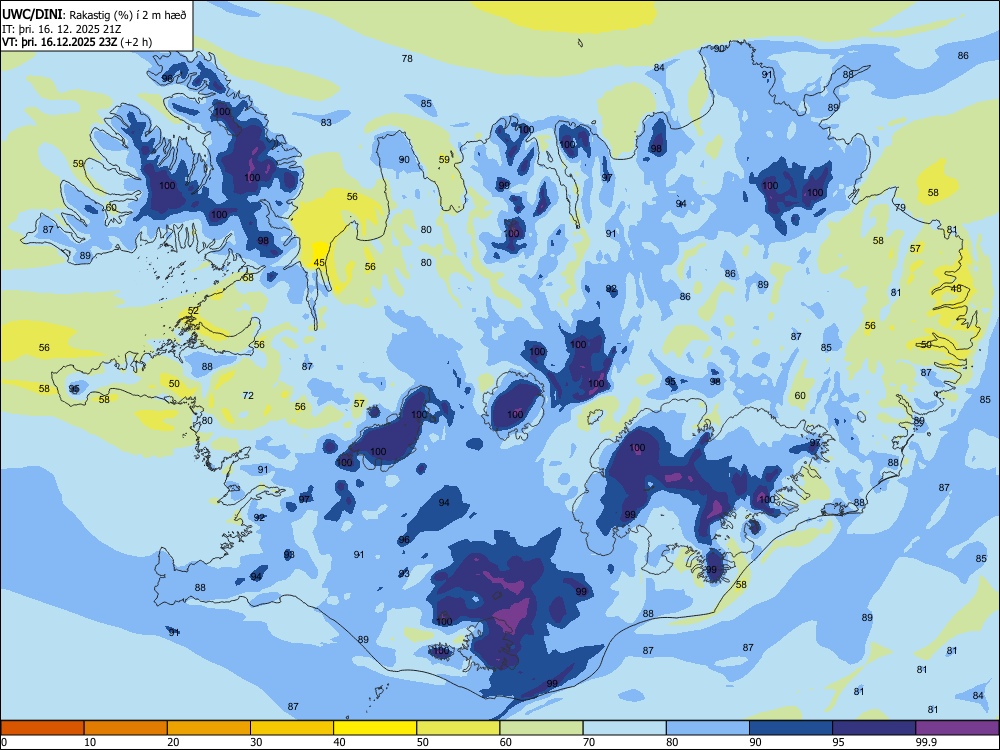Click the legend scale label '40'
Image resolution: width=1000 pixels, height=750 pixels.
339,742
